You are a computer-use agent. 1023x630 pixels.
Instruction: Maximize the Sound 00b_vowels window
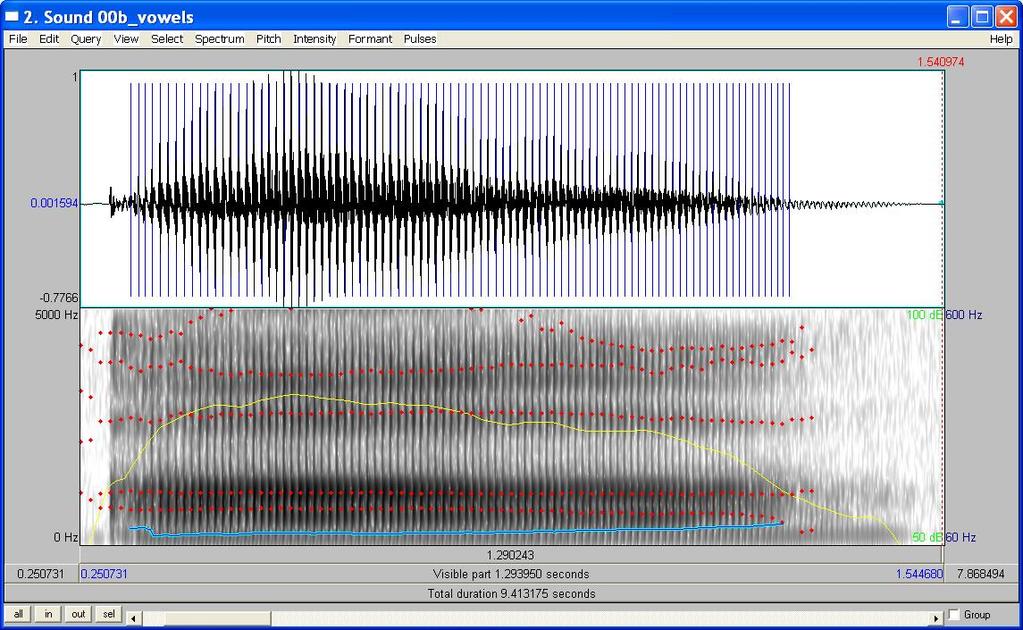tap(982, 16)
